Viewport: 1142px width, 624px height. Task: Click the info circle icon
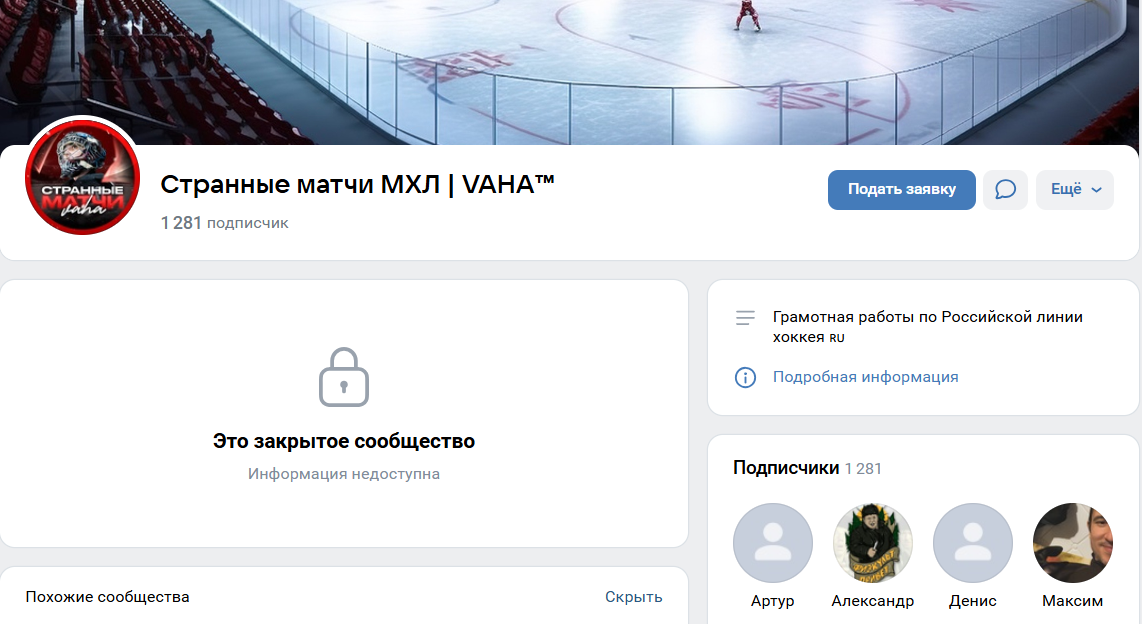pyautogui.click(x=745, y=377)
